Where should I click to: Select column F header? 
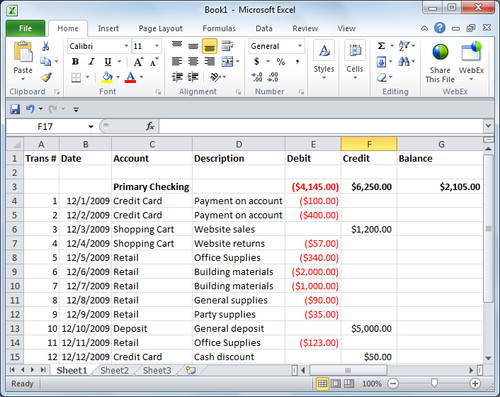tap(369, 144)
